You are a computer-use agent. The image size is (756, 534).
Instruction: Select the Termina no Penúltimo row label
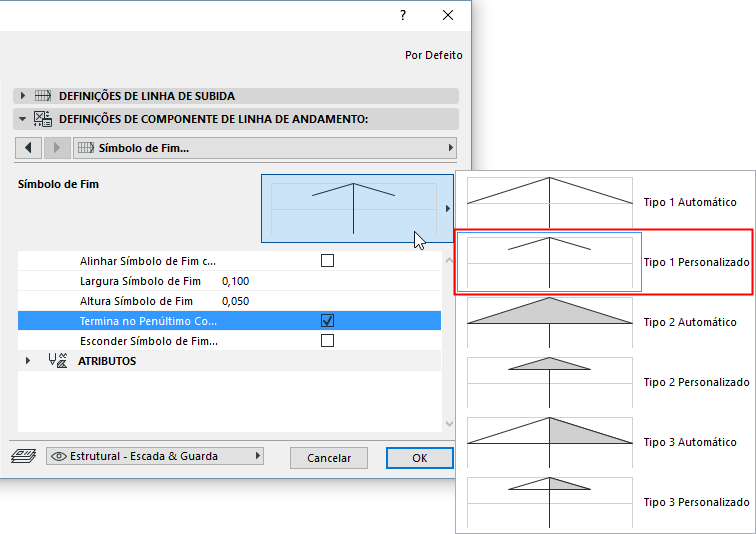[148, 321]
